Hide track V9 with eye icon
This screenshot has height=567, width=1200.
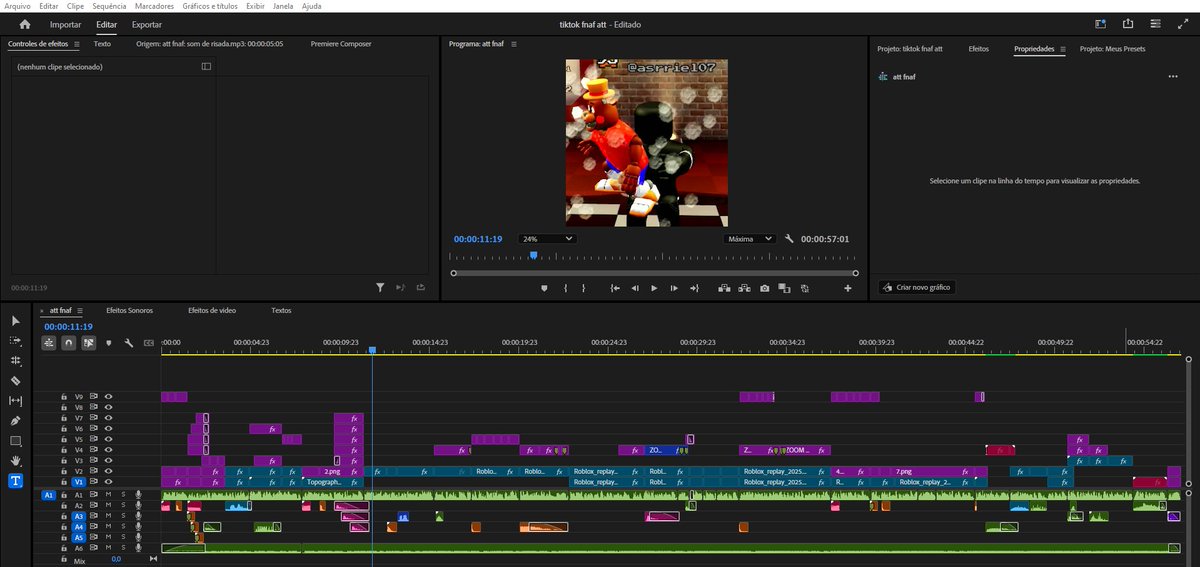(109, 397)
